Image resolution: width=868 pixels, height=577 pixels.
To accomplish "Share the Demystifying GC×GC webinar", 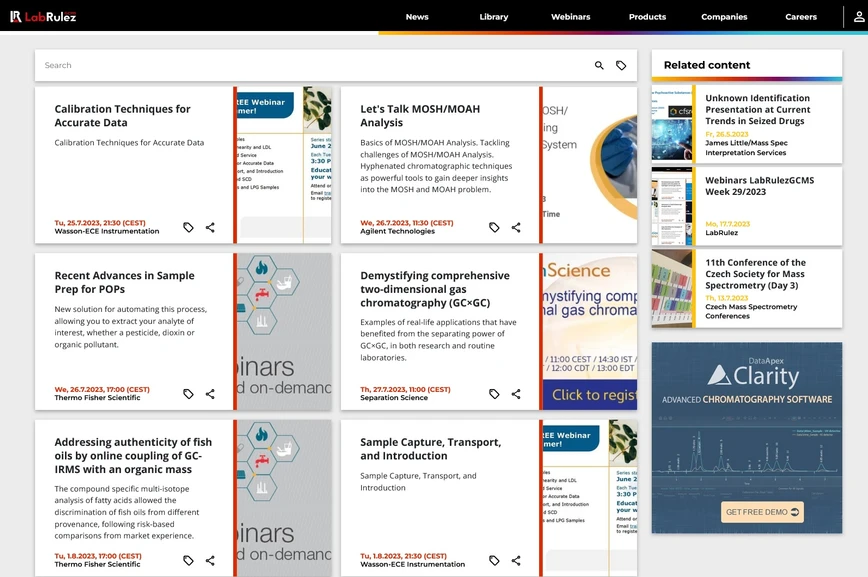I will [515, 394].
